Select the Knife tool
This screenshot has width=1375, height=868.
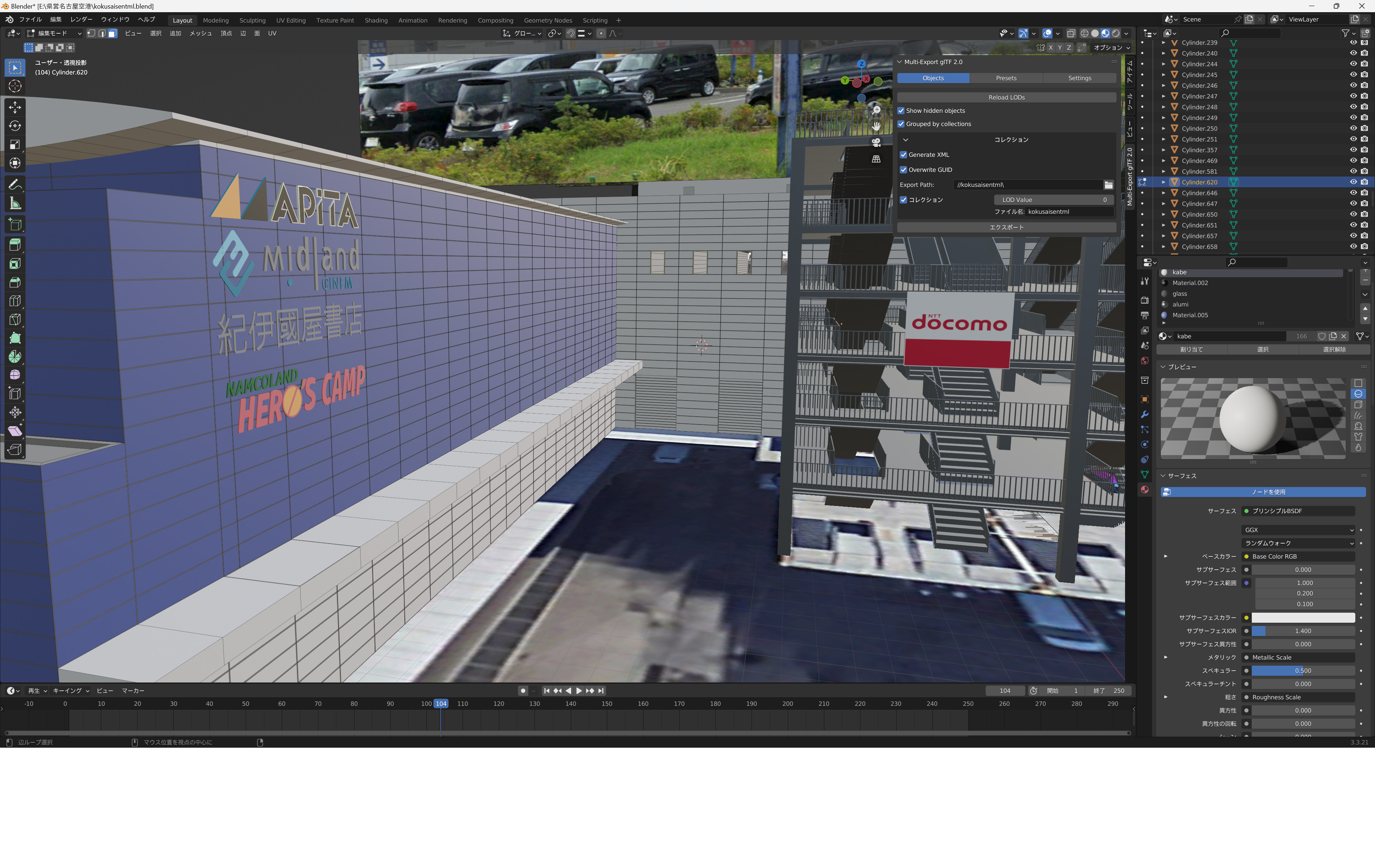15,320
